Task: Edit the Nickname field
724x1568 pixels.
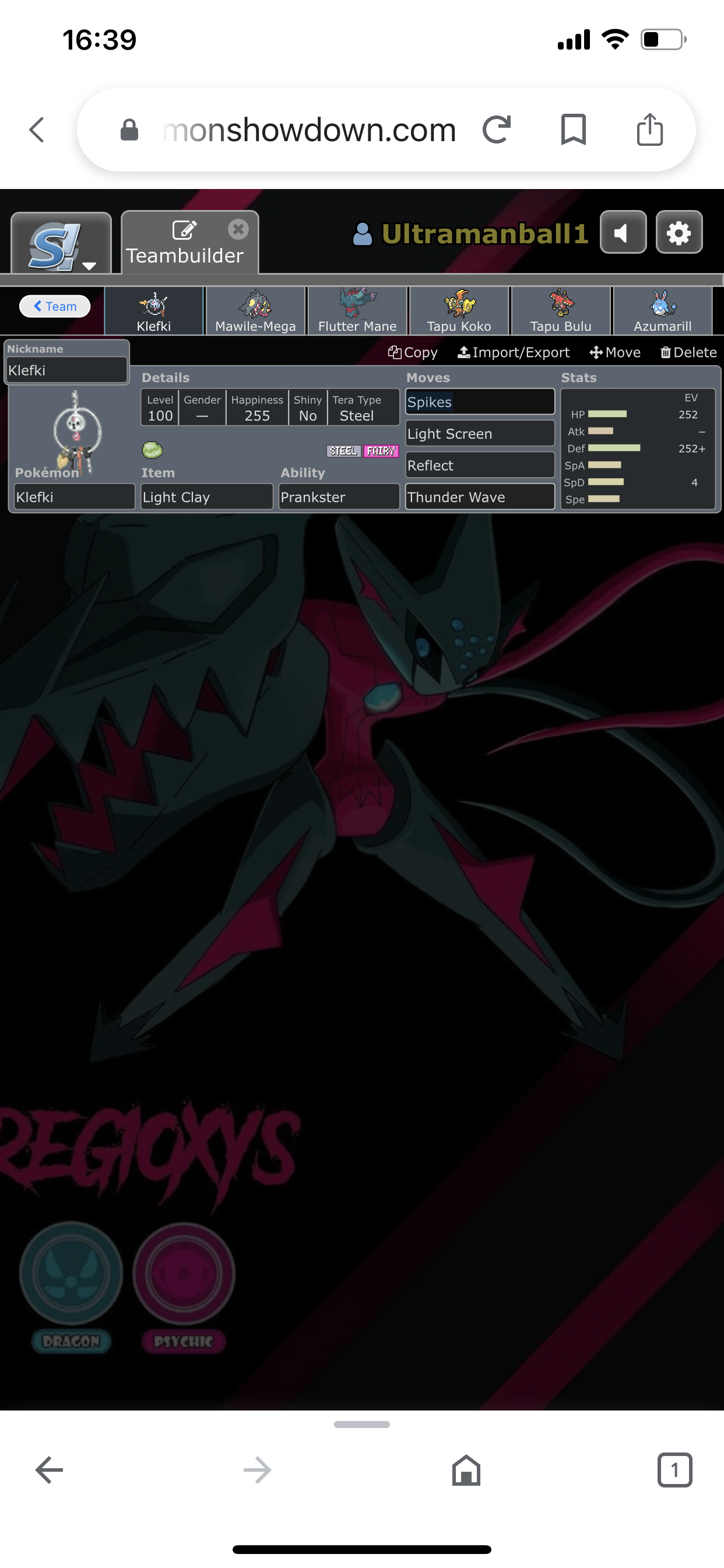Action: [x=66, y=370]
